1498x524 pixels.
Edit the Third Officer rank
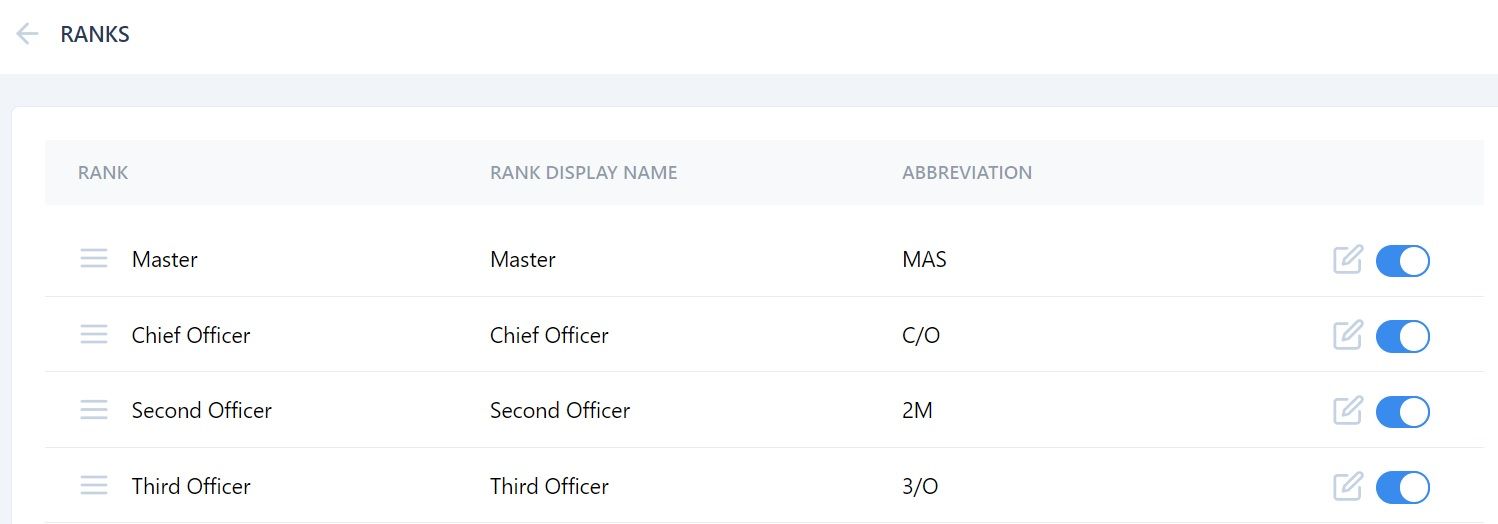click(x=1348, y=486)
